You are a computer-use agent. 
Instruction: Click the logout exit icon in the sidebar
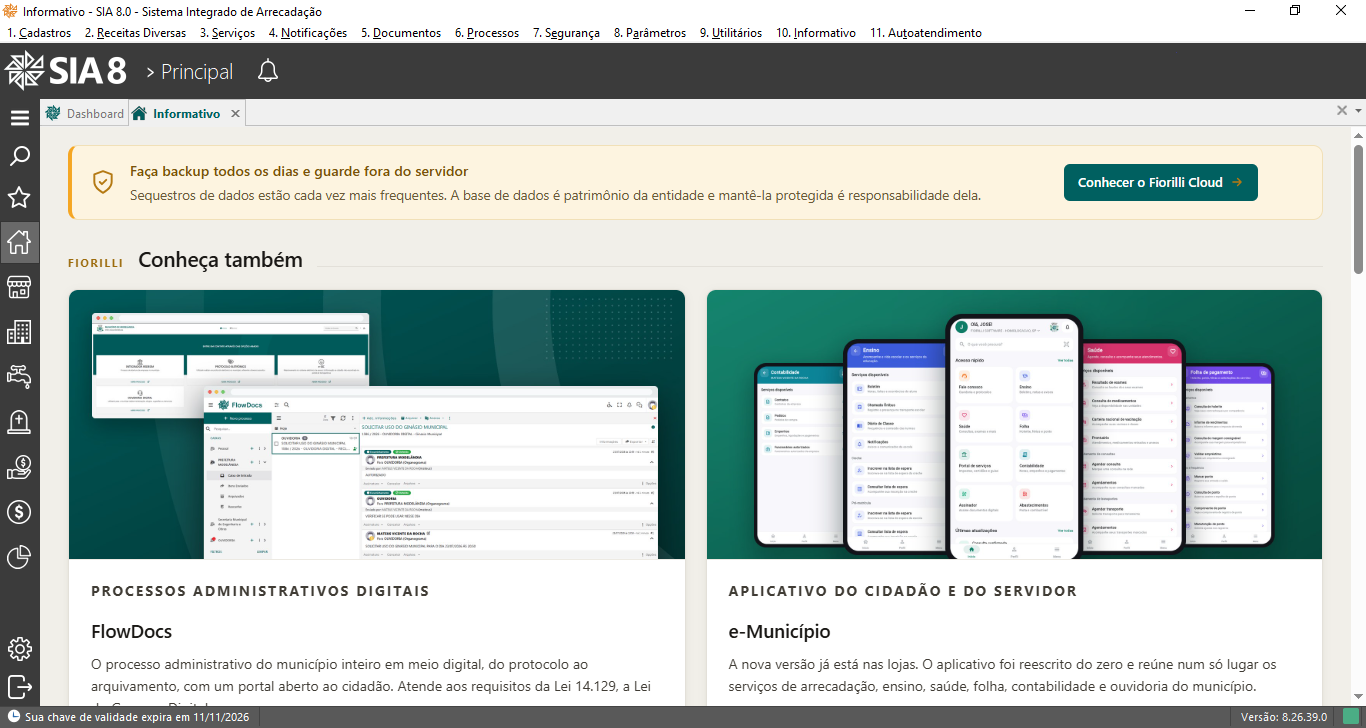[19, 688]
